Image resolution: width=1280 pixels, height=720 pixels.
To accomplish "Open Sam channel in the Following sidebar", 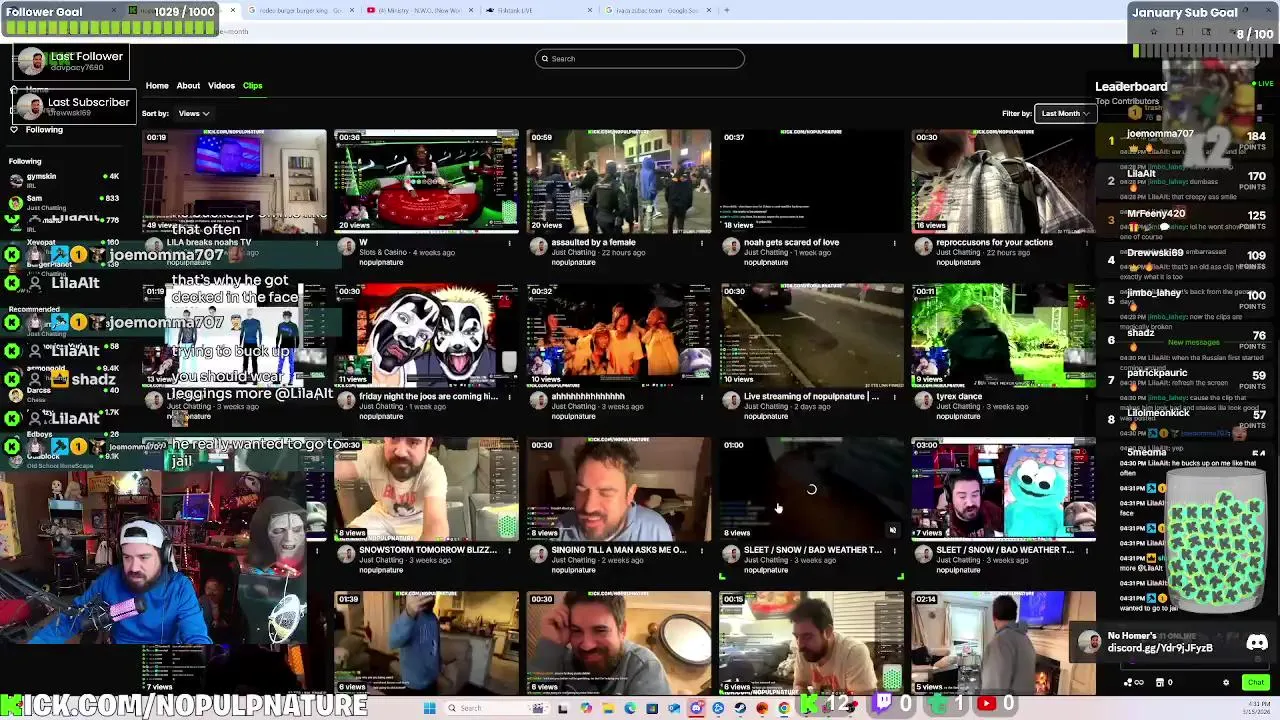I will pyautogui.click(x=65, y=202).
